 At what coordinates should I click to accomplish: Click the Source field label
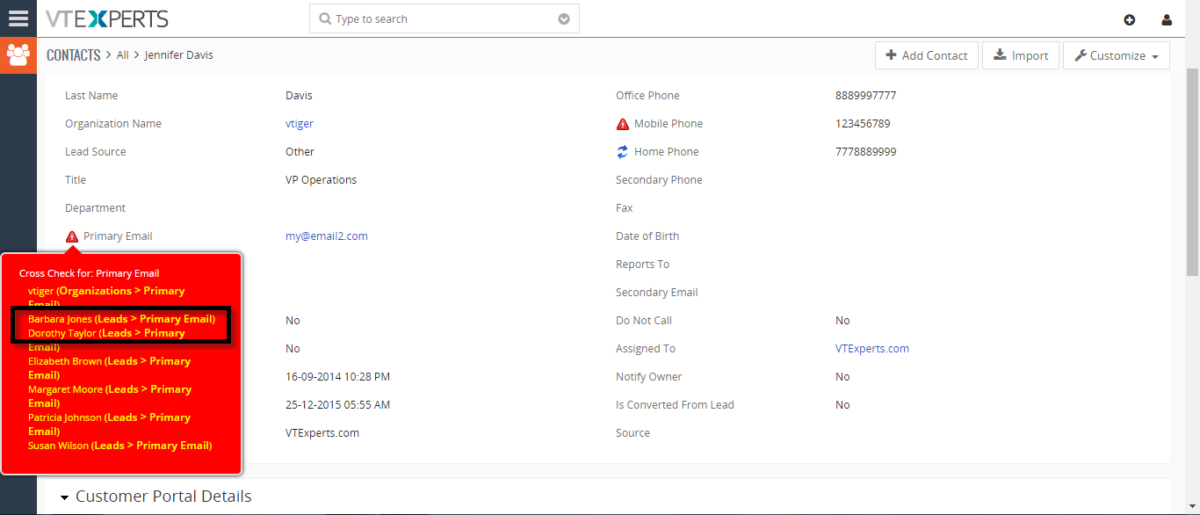pos(633,433)
